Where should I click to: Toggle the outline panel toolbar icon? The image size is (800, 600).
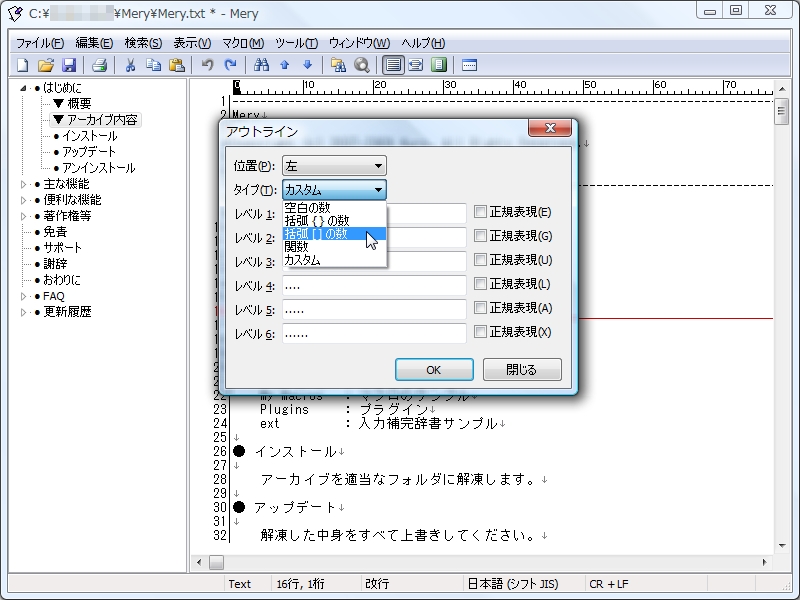[439, 65]
